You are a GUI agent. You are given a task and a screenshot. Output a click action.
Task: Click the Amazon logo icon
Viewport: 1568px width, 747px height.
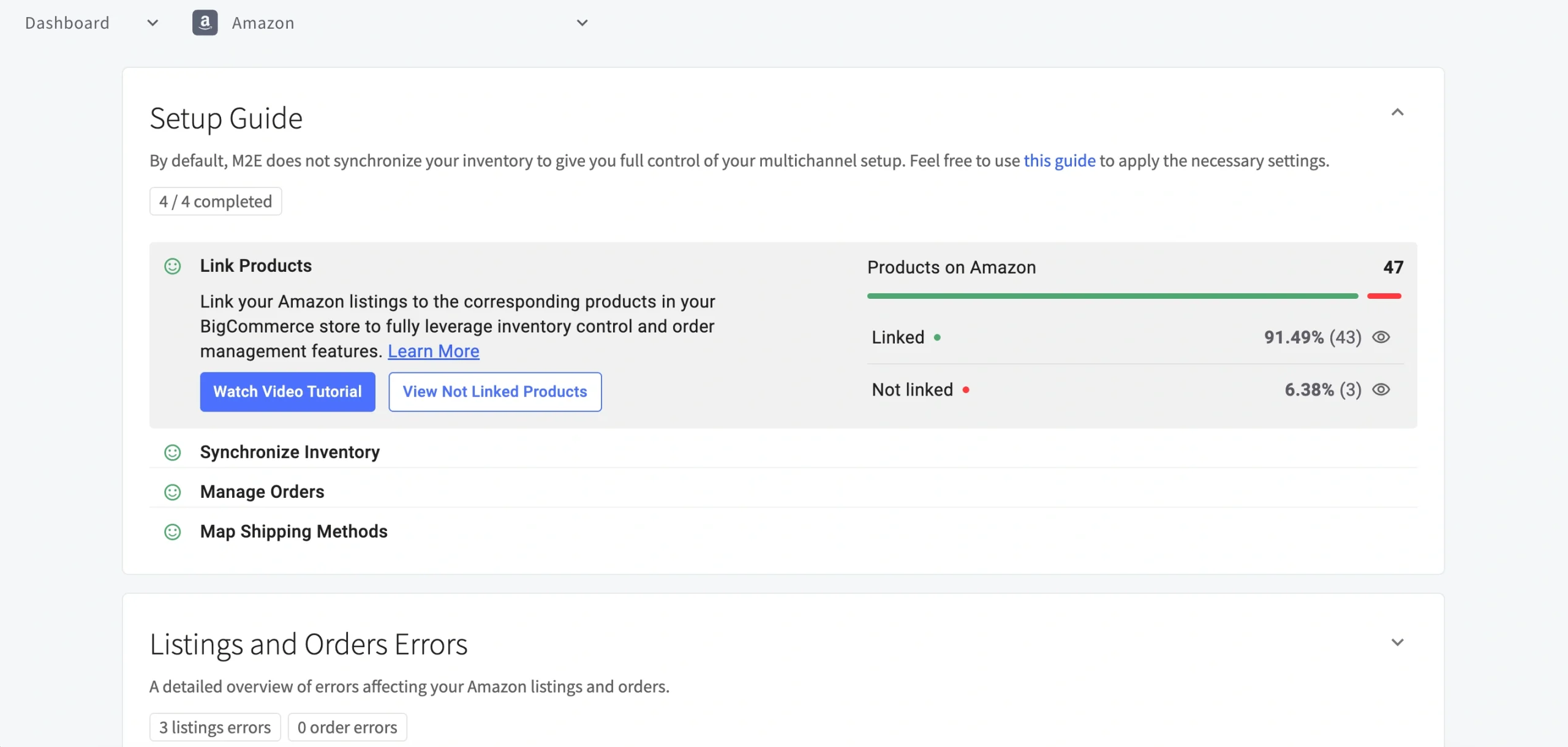click(205, 23)
